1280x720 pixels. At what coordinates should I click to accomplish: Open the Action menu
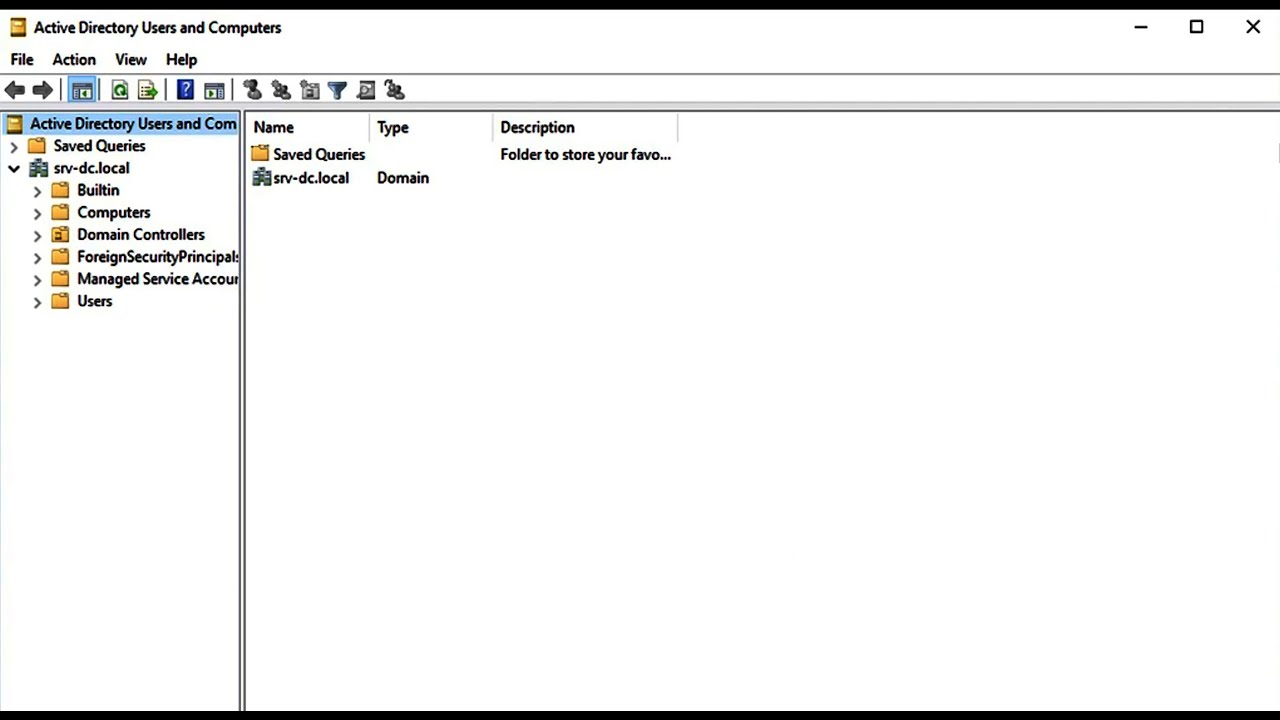[x=74, y=59]
